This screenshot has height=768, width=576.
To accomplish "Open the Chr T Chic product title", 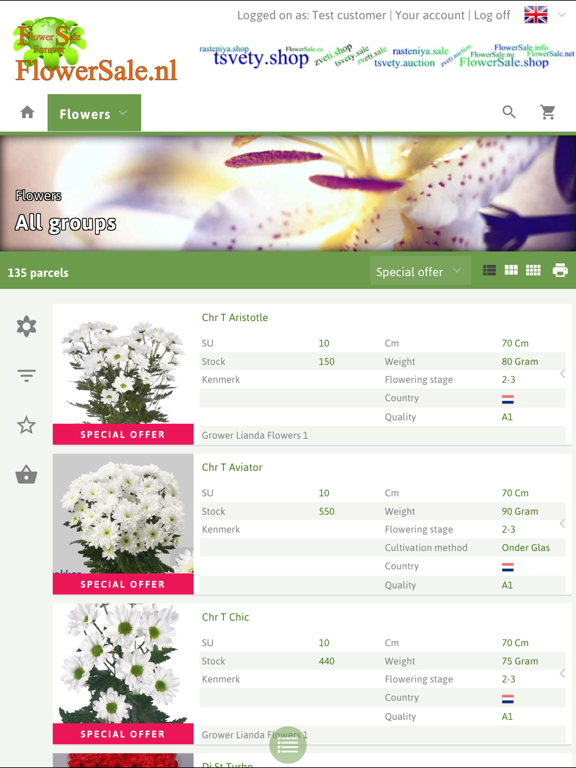I will (x=225, y=617).
